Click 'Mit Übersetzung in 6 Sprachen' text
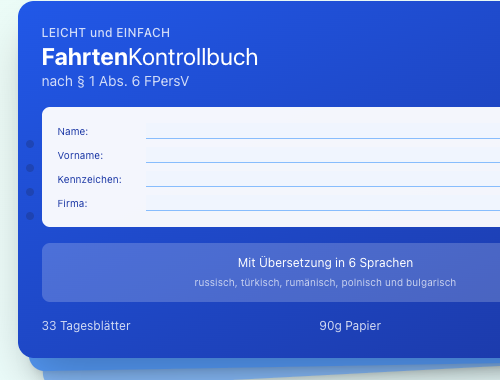 pos(325,263)
